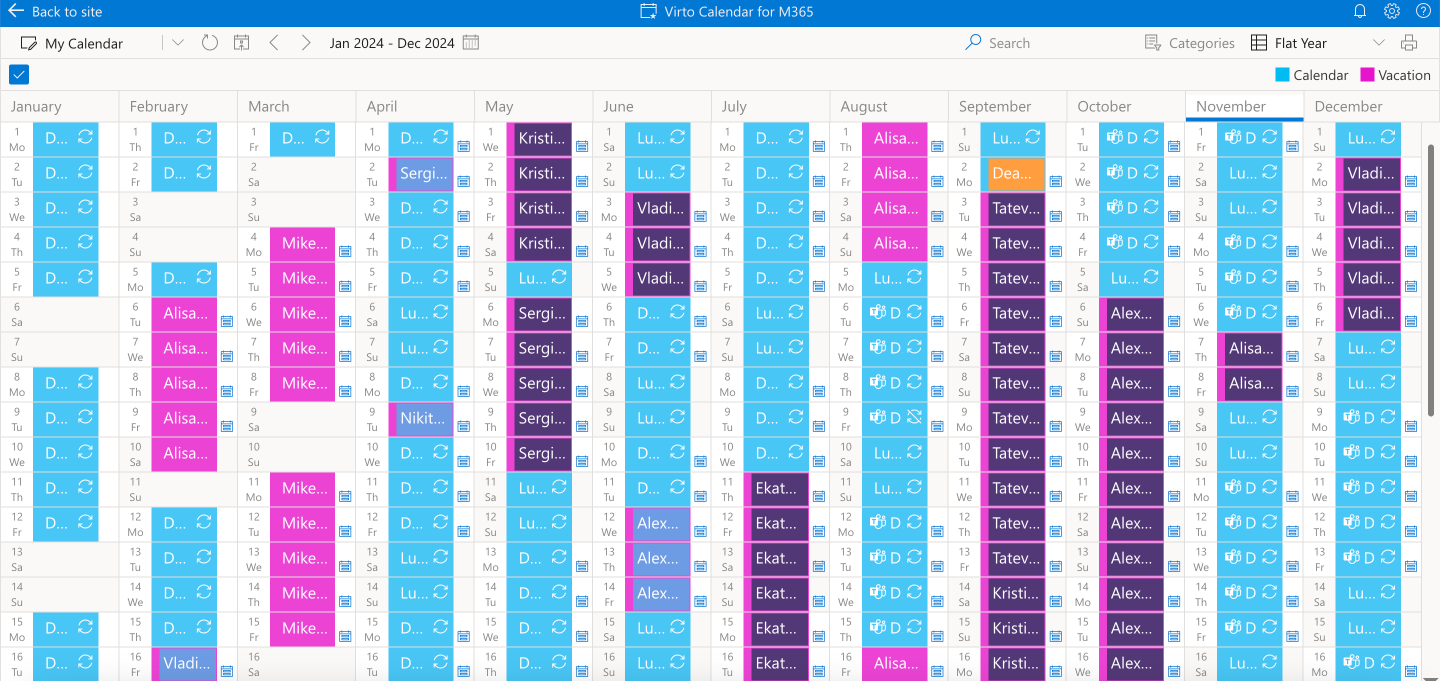
Task: Open help question mark icon
Action: 1423,12
